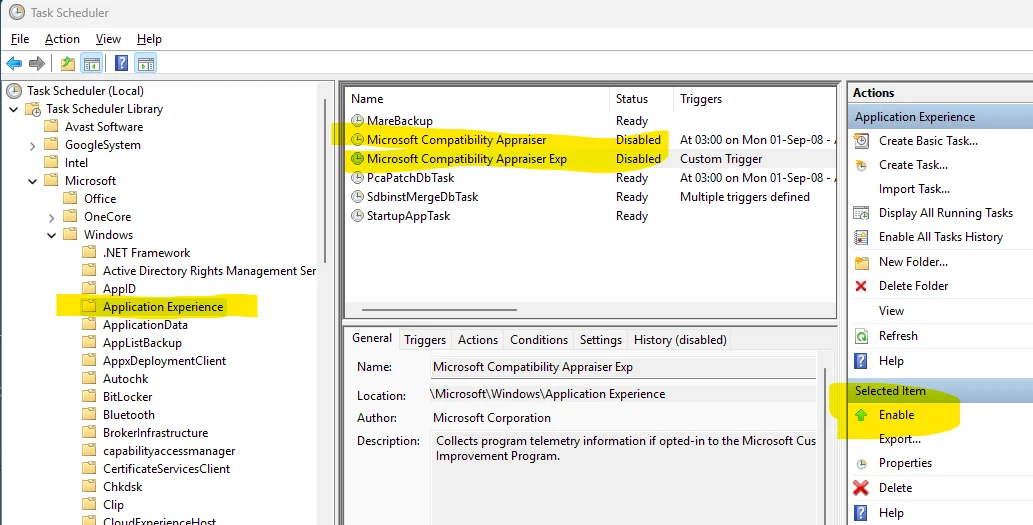
Task: Click the Task Scheduler Library folder icon
Action: click(33, 109)
